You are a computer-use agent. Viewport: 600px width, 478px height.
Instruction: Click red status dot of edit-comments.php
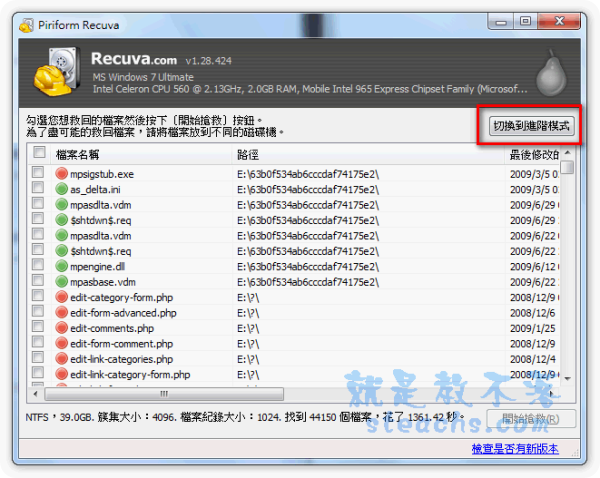point(61,328)
